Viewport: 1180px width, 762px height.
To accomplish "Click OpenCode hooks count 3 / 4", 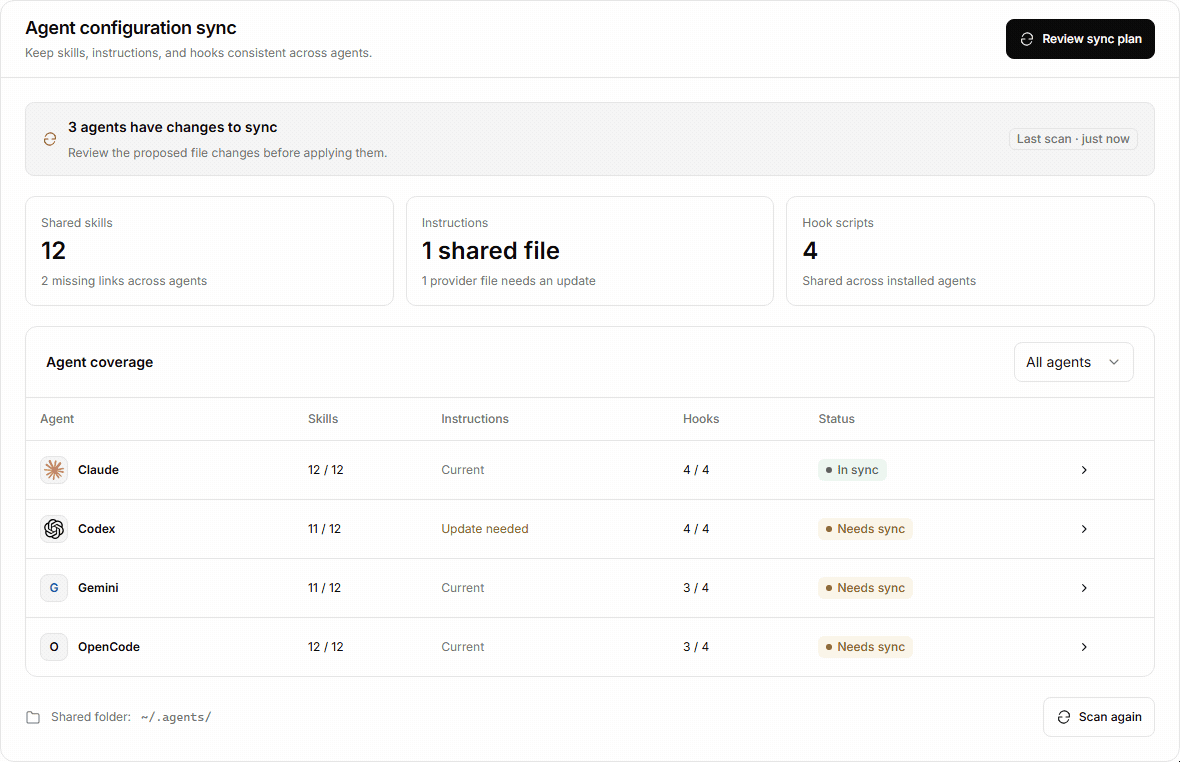I will (x=696, y=647).
